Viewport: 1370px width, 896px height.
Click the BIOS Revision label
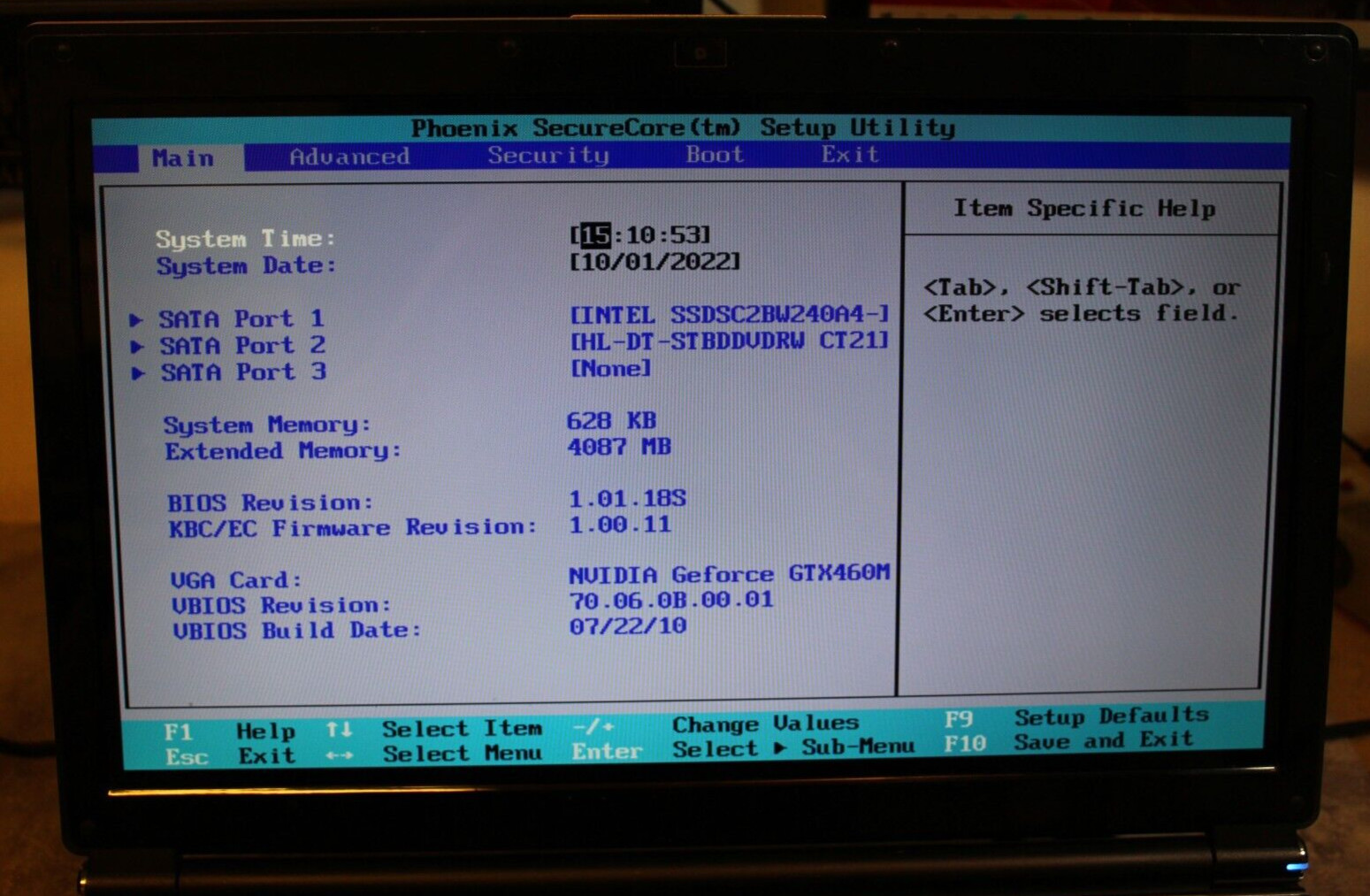click(271, 502)
